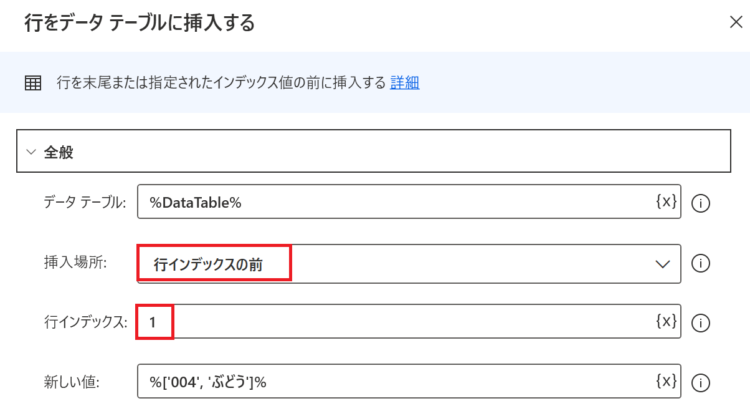View info icon next to 行インデックス field
This screenshot has height=411, width=750.
[700, 323]
